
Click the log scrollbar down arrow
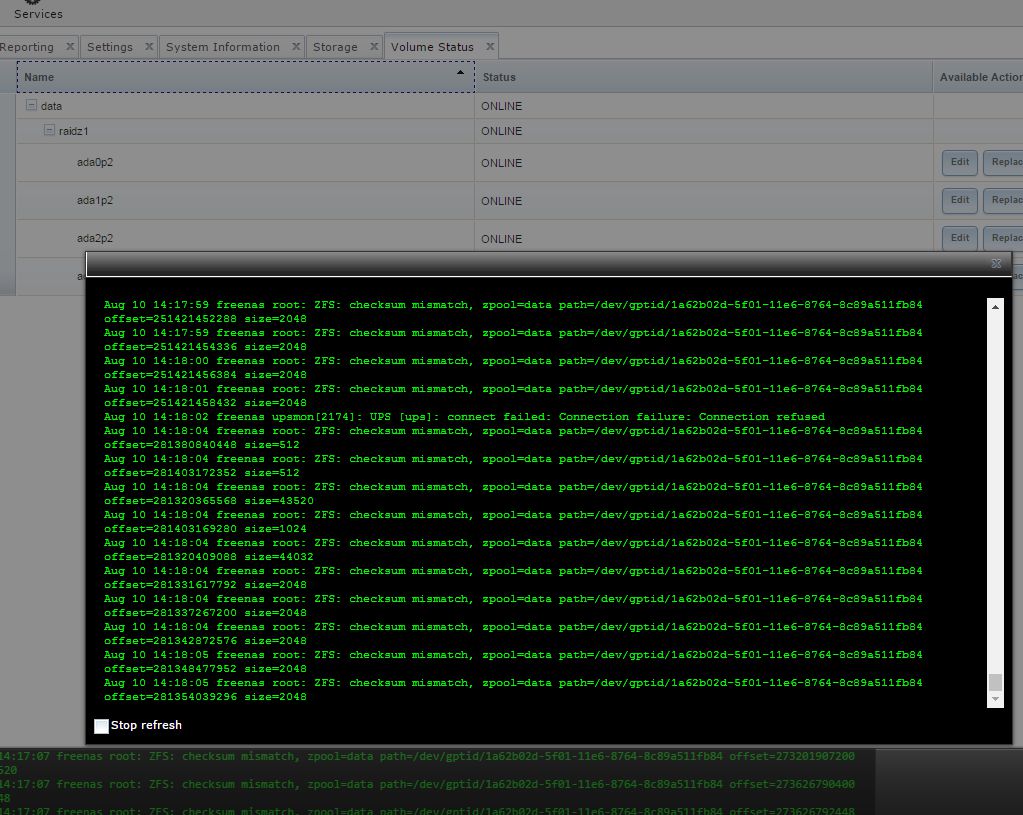click(x=995, y=699)
